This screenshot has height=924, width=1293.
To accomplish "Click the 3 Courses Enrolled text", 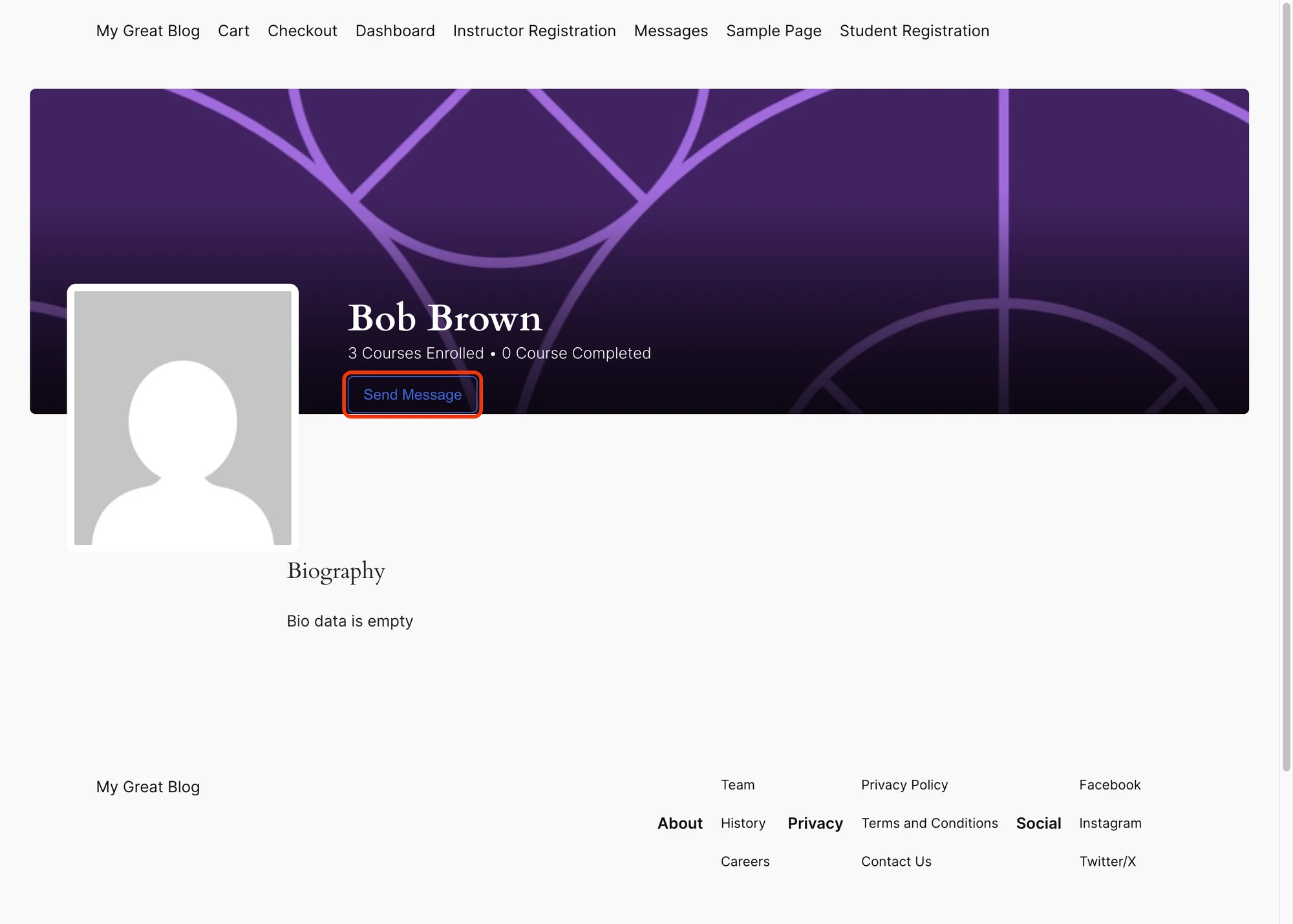I will (416, 353).
